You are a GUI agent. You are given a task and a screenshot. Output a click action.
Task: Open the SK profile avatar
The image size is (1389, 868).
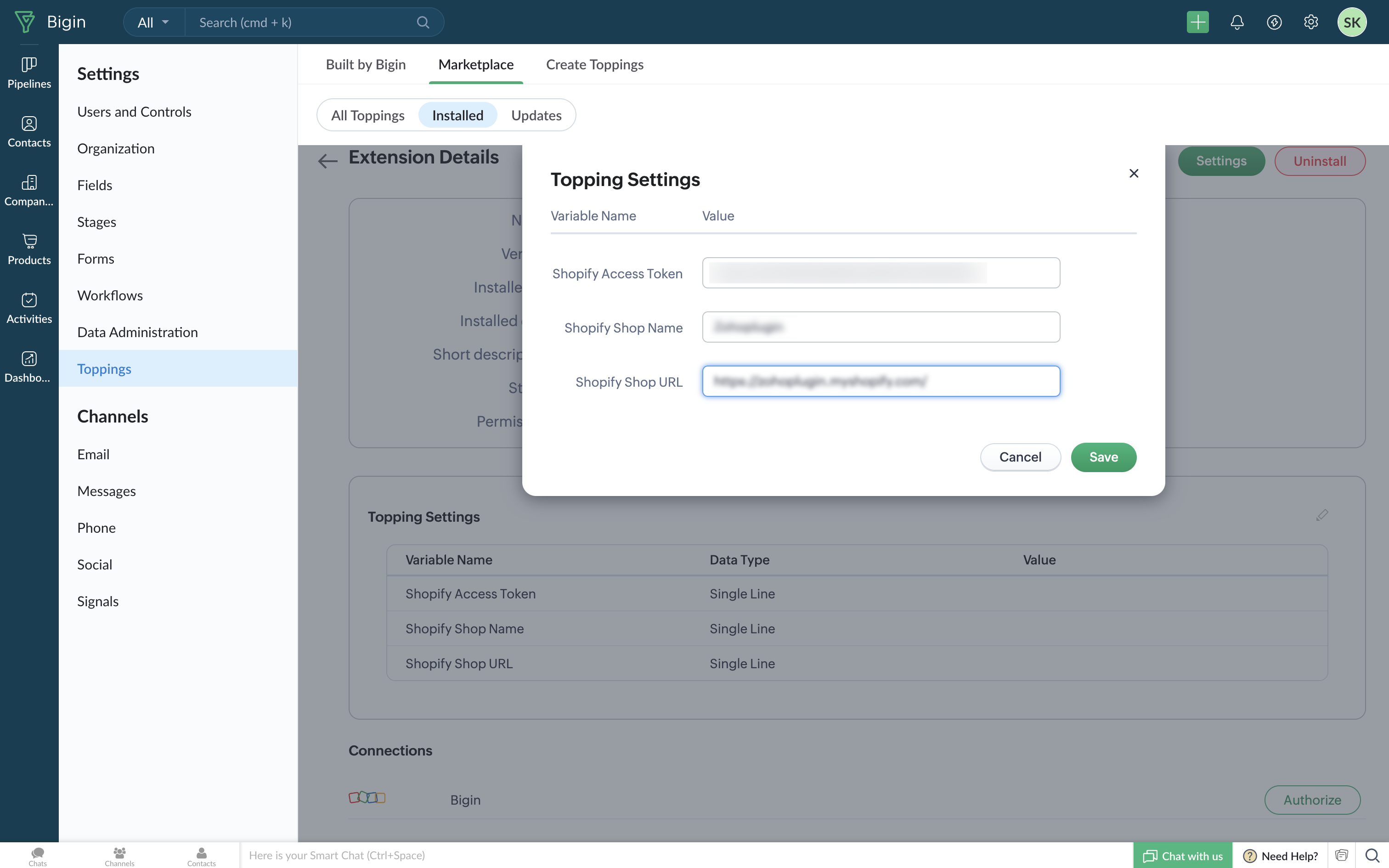pos(1352,23)
